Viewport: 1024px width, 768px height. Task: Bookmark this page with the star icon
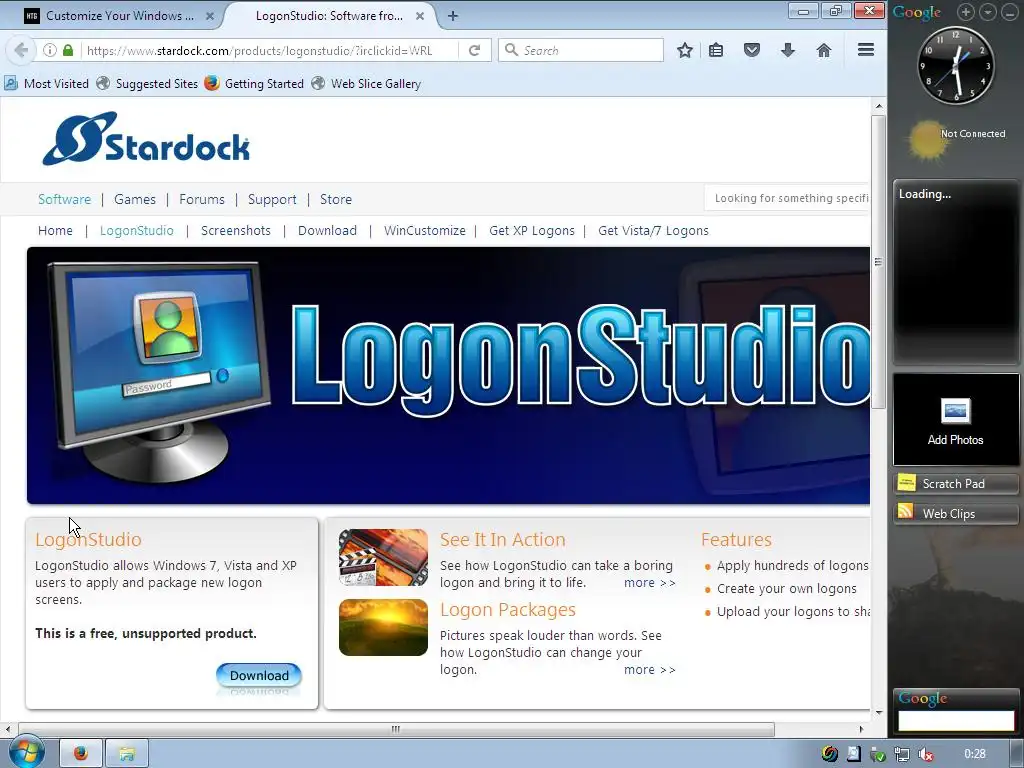[684, 50]
